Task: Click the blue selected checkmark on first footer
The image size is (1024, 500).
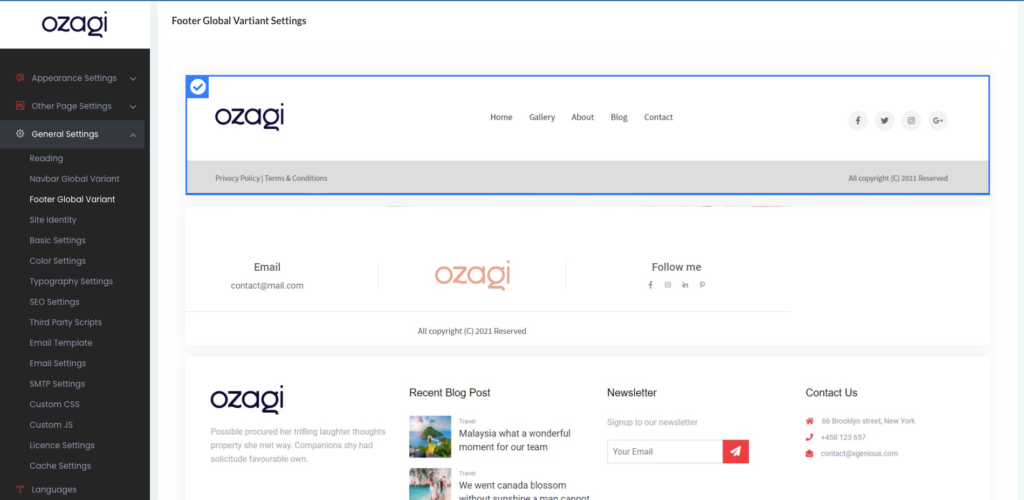Action: coord(198,87)
